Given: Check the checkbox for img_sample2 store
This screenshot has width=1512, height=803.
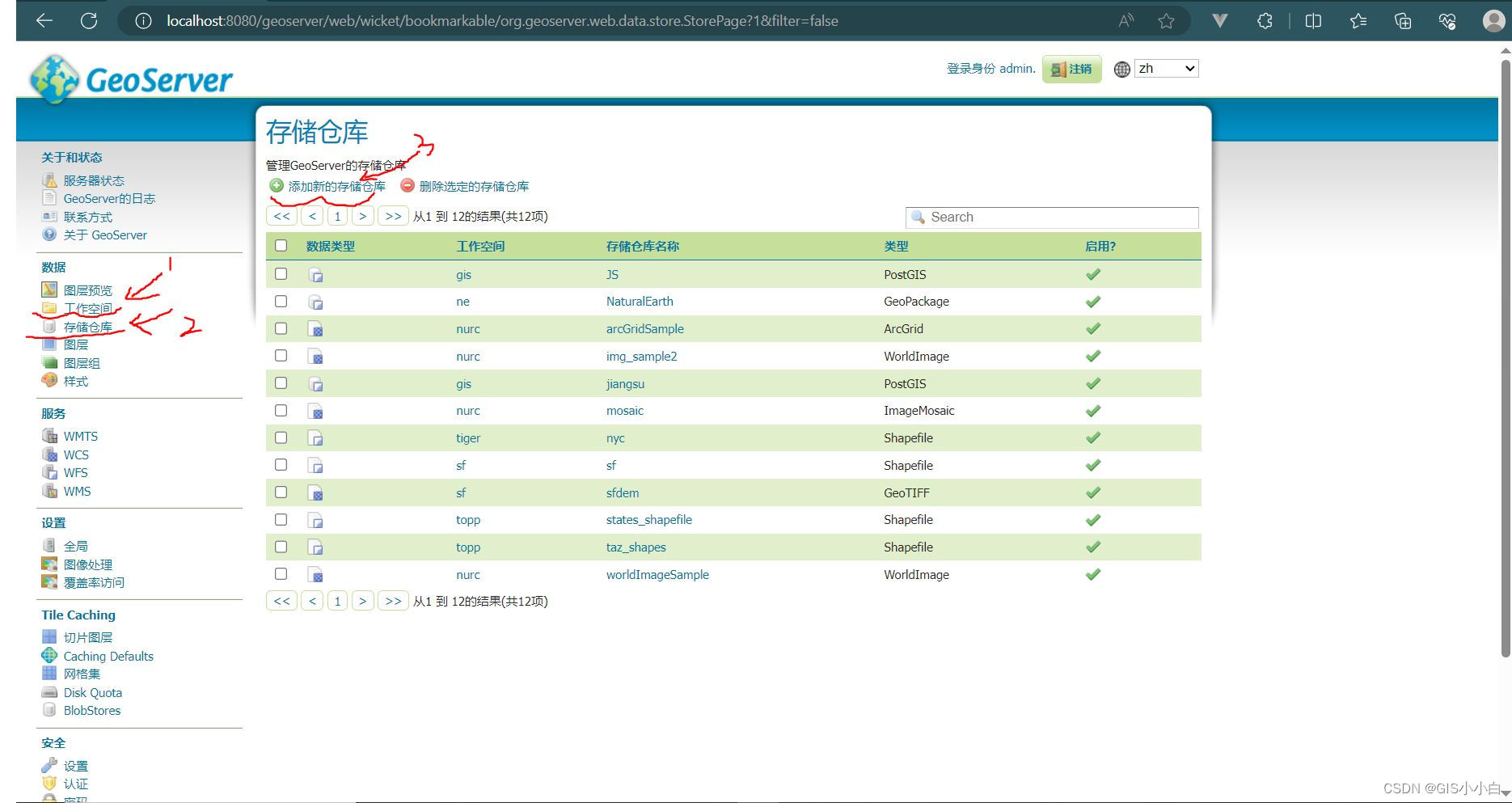Looking at the screenshot, I should pyautogui.click(x=281, y=356).
